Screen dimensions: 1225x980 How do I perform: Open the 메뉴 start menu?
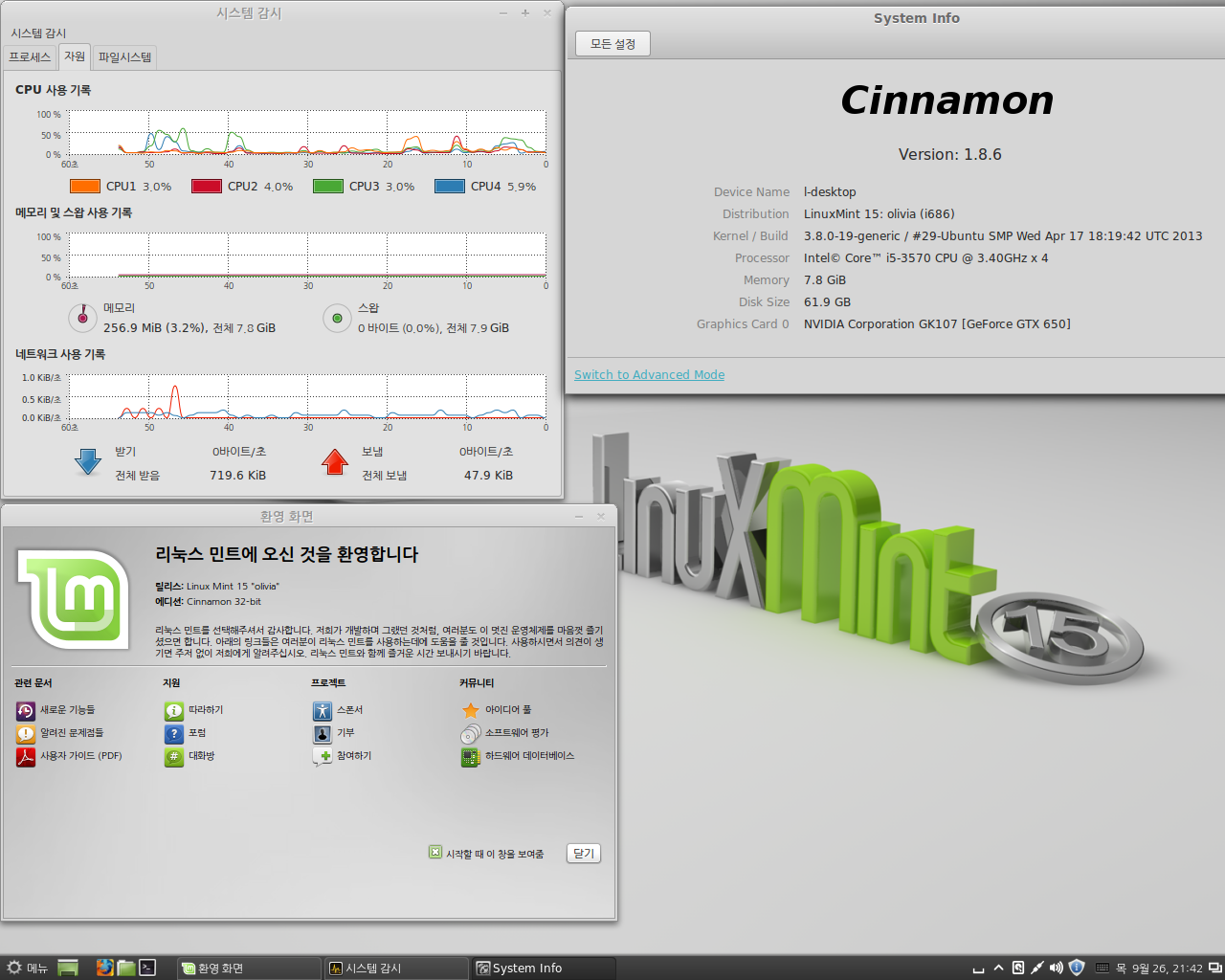click(x=27, y=968)
